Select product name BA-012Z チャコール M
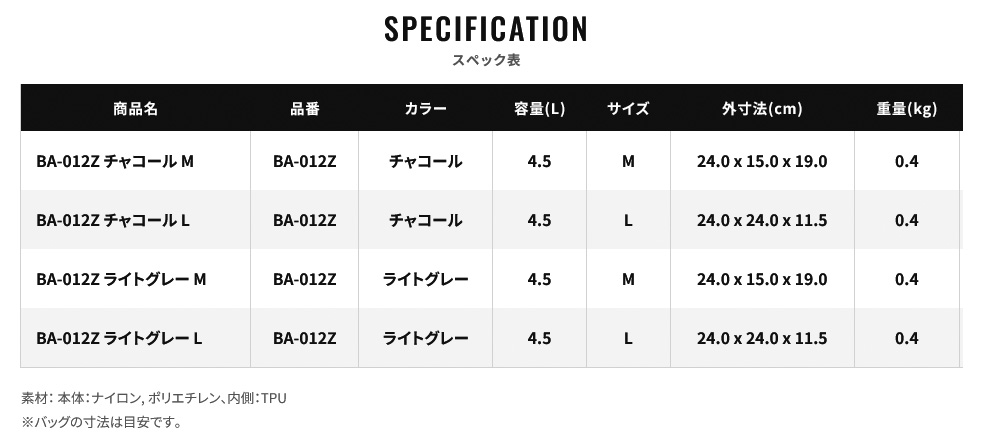The width and height of the screenshot is (984, 441). (114, 161)
